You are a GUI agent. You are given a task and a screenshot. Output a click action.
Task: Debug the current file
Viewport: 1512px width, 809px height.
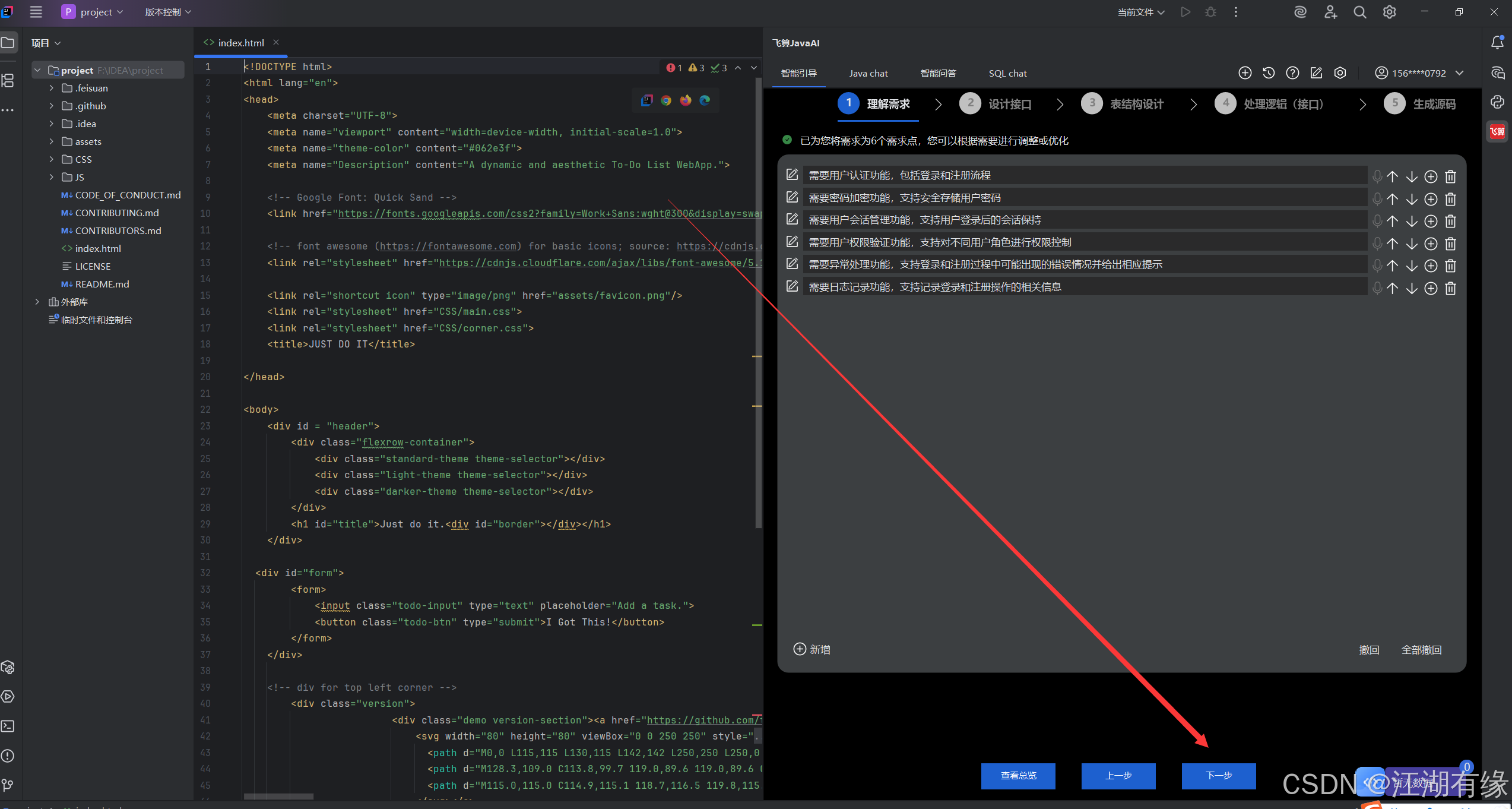[x=1210, y=12]
